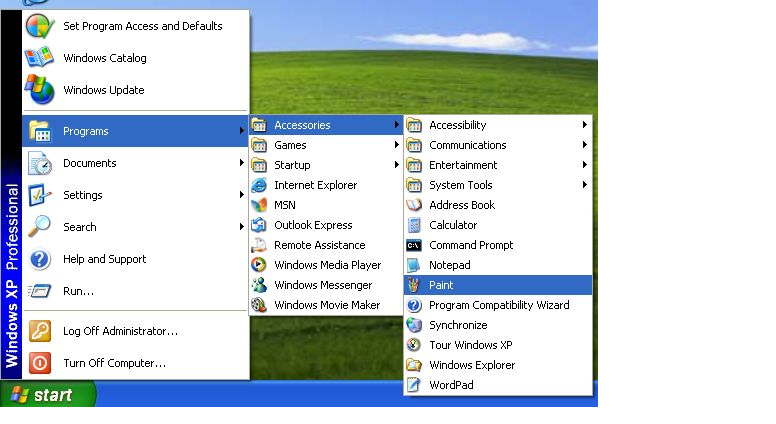Image resolution: width=776 pixels, height=424 pixels.
Task: Expand the Entertainment submenu arrow
Action: [584, 165]
